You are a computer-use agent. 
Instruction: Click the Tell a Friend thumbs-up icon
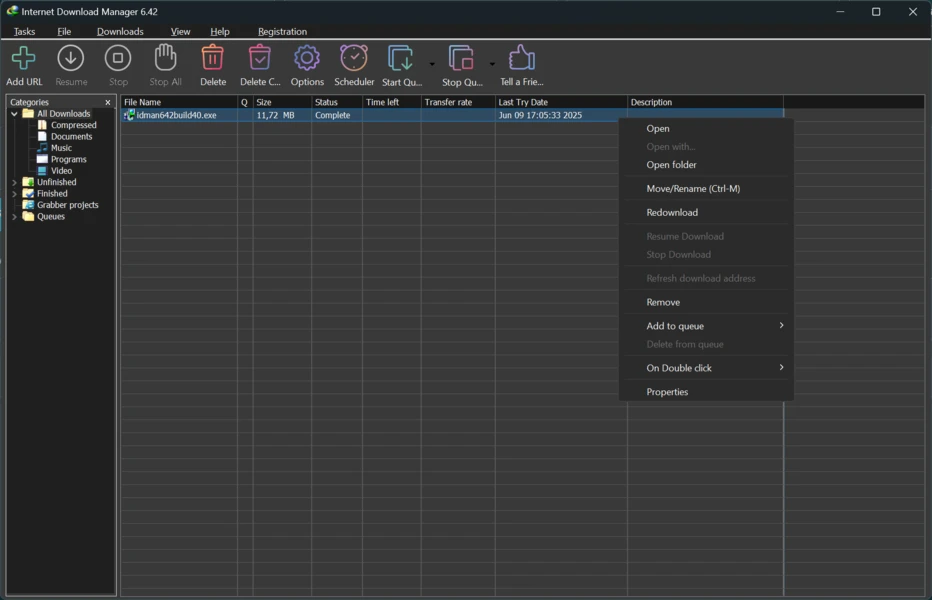pos(521,59)
